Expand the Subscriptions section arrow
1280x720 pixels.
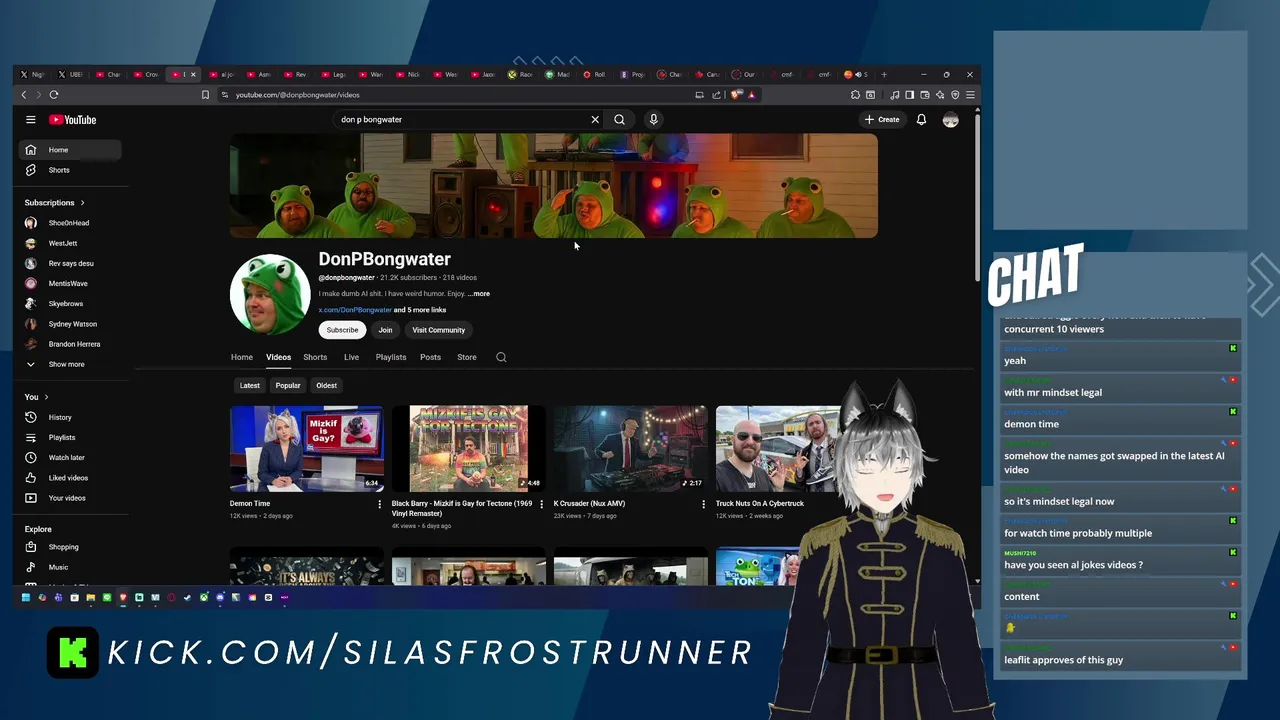pos(82,203)
